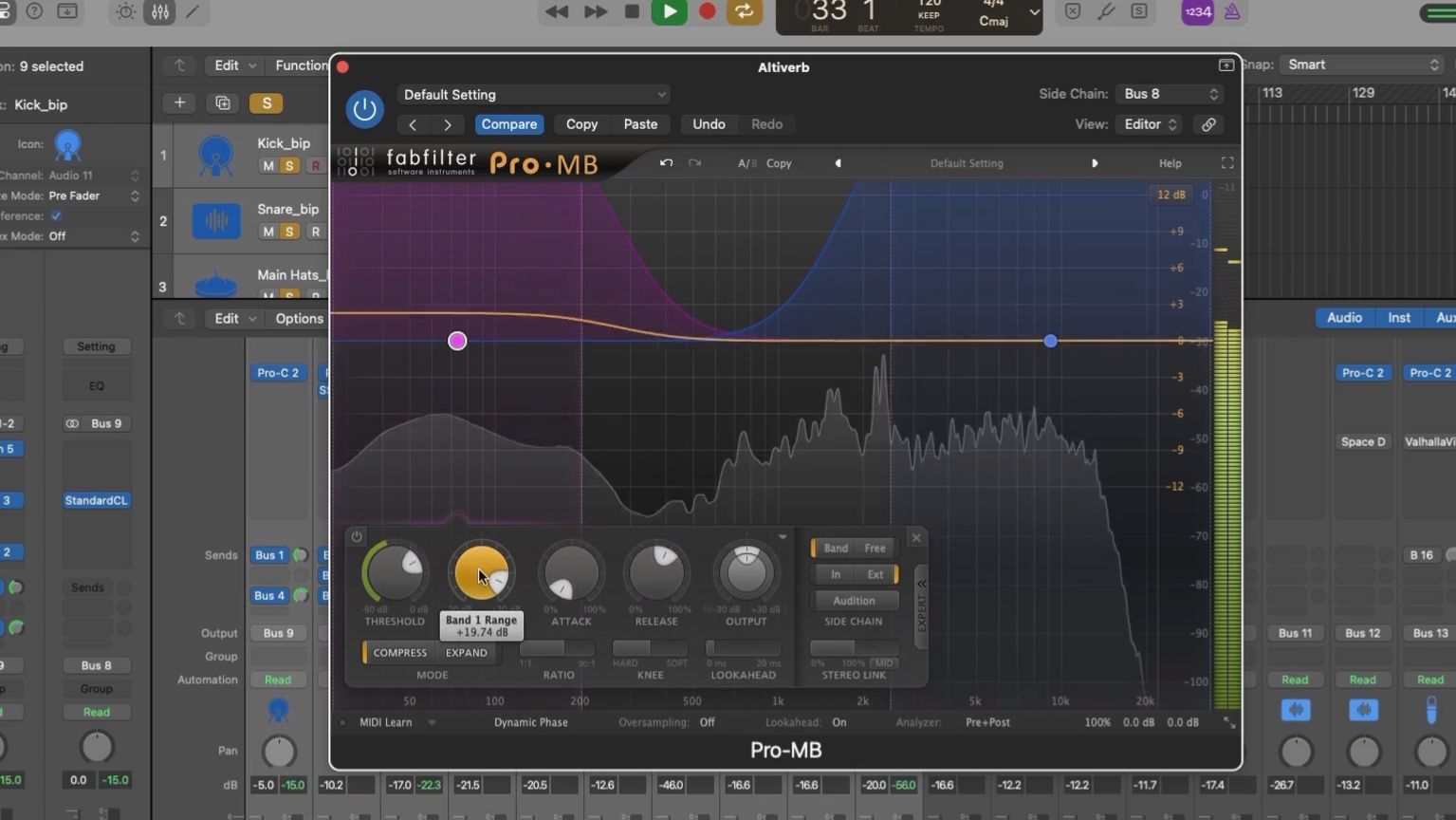Solo the Kick_bip track
Image resolution: width=1456 pixels, height=820 pixels.
pyautogui.click(x=289, y=166)
